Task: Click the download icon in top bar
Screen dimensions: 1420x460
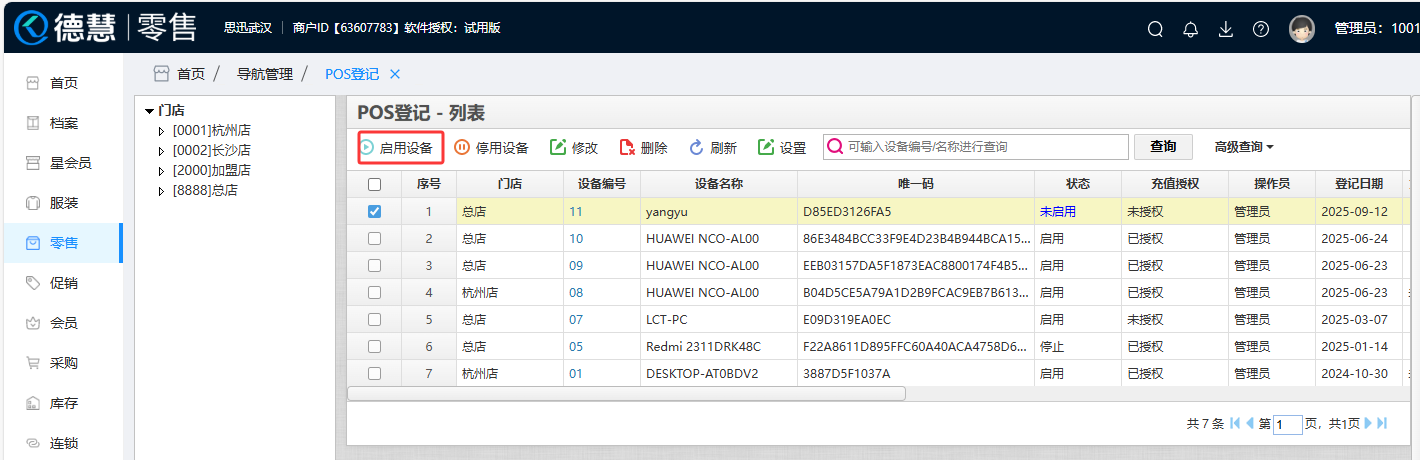Action: coord(1225,29)
